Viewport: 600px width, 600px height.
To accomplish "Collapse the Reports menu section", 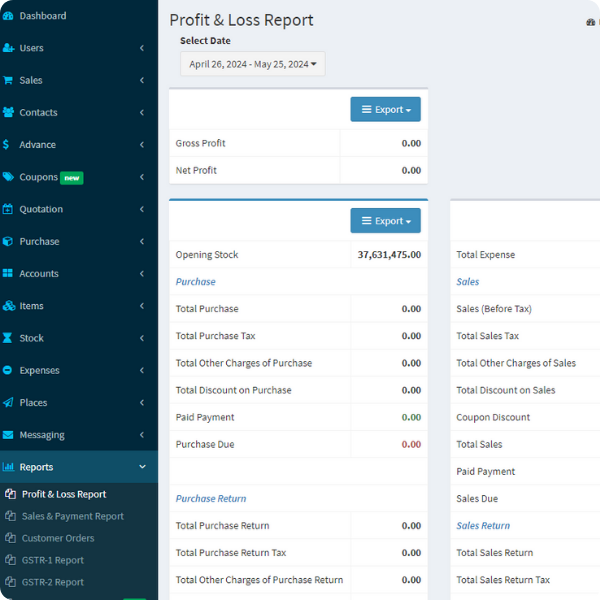I will [x=142, y=467].
